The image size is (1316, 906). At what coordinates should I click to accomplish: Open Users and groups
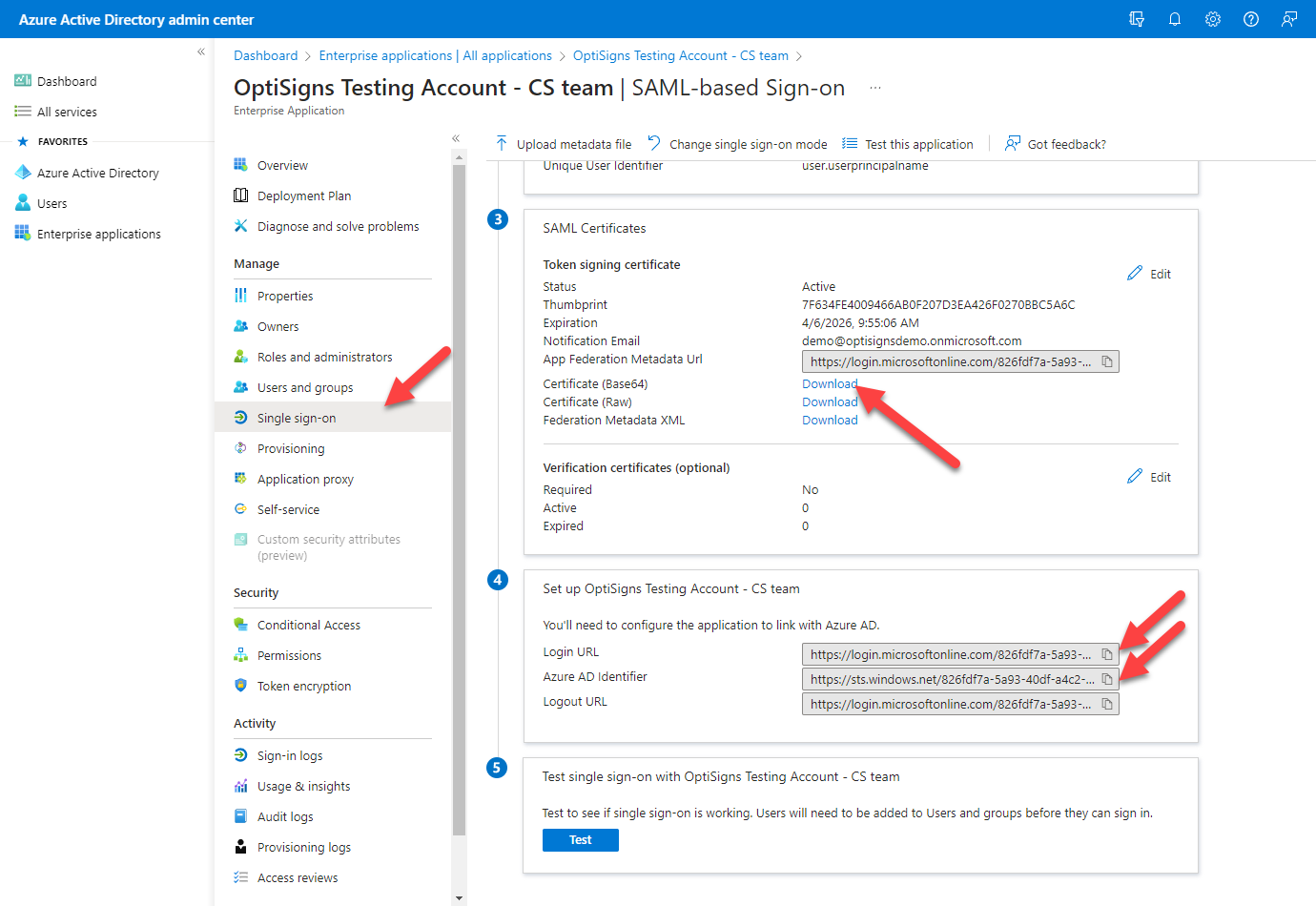(x=305, y=387)
